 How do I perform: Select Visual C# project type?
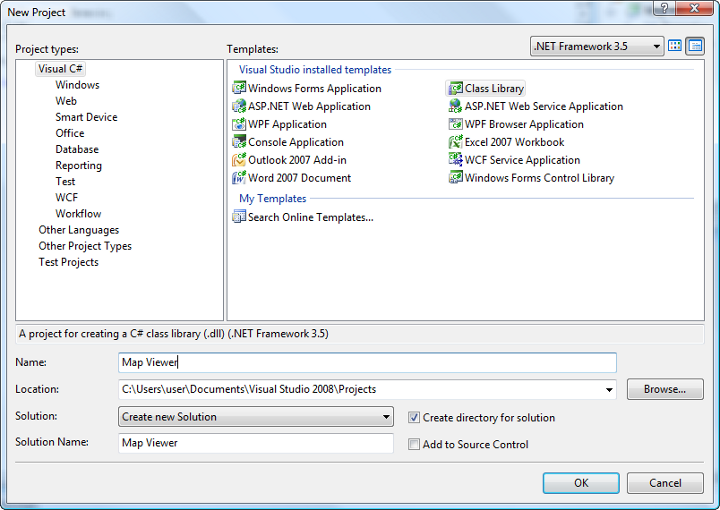click(60, 69)
